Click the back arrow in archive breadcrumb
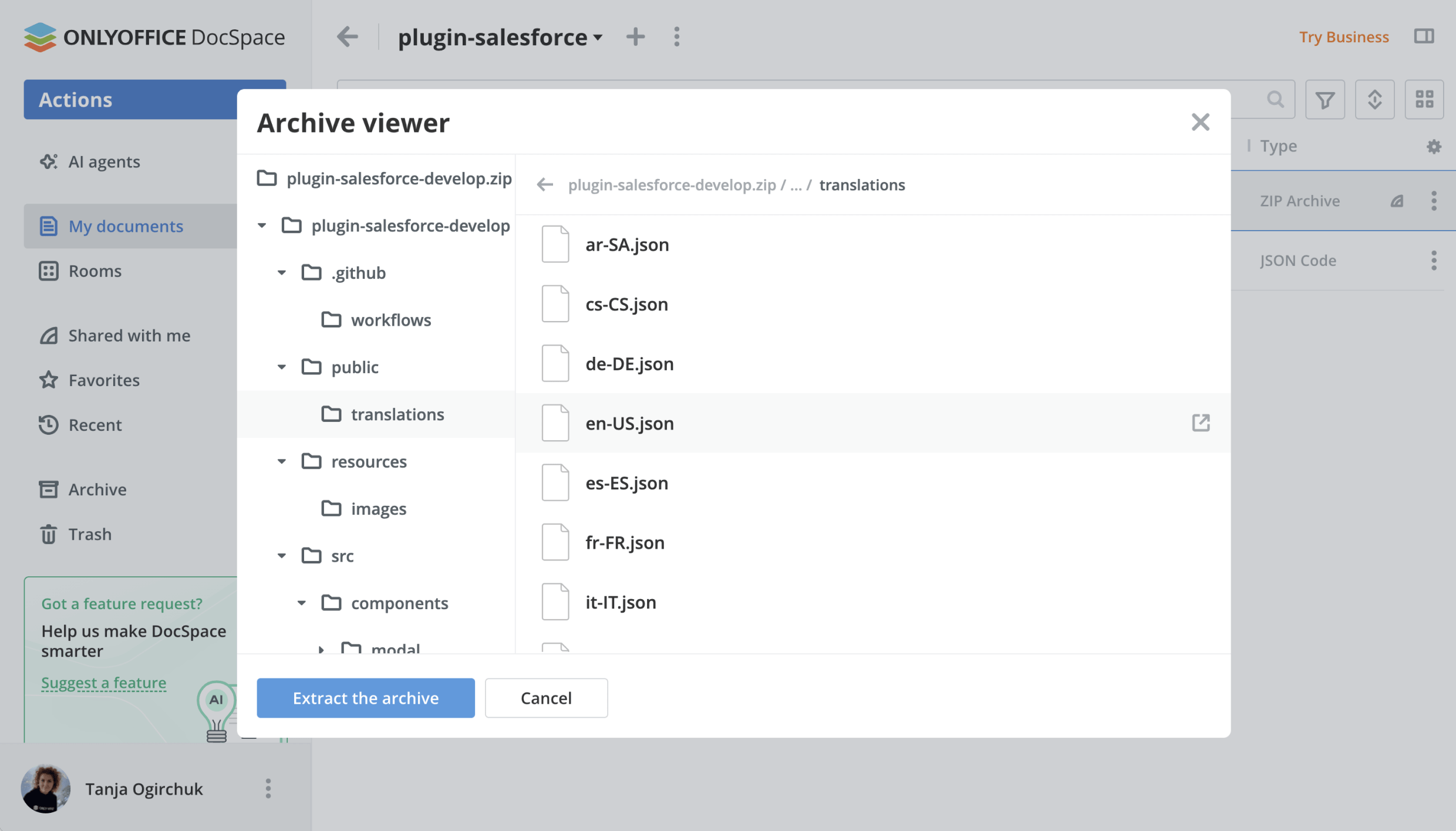Viewport: 1456px width, 831px height. pos(545,185)
